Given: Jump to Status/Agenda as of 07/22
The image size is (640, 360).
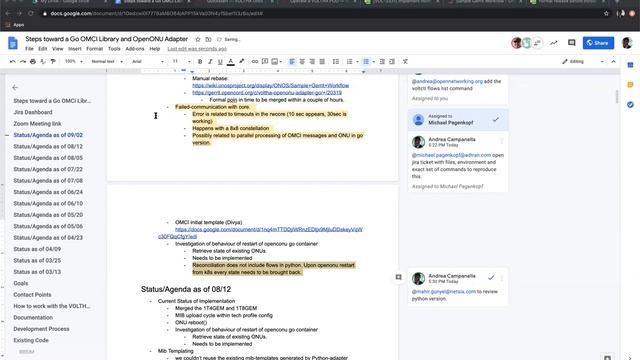Looking at the screenshot, I should [48, 169].
